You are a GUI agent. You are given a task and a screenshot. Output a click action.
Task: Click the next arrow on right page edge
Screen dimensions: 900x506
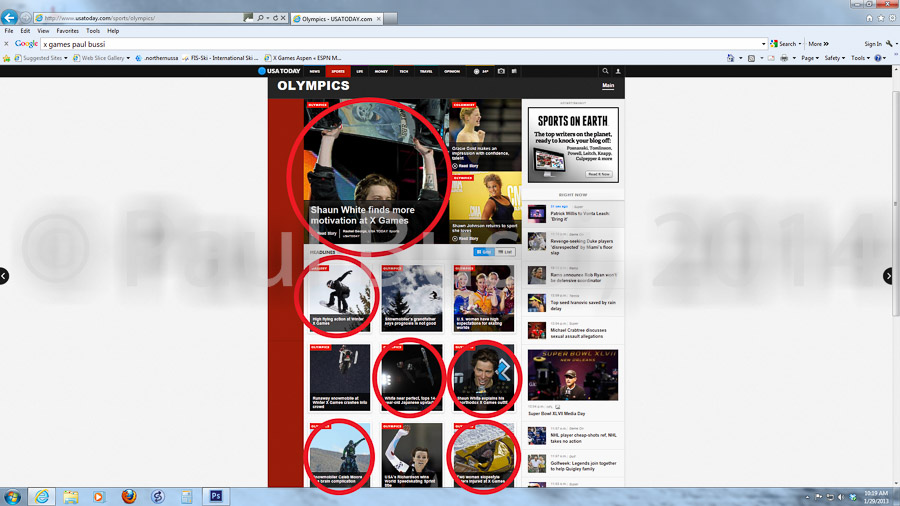(x=889, y=276)
